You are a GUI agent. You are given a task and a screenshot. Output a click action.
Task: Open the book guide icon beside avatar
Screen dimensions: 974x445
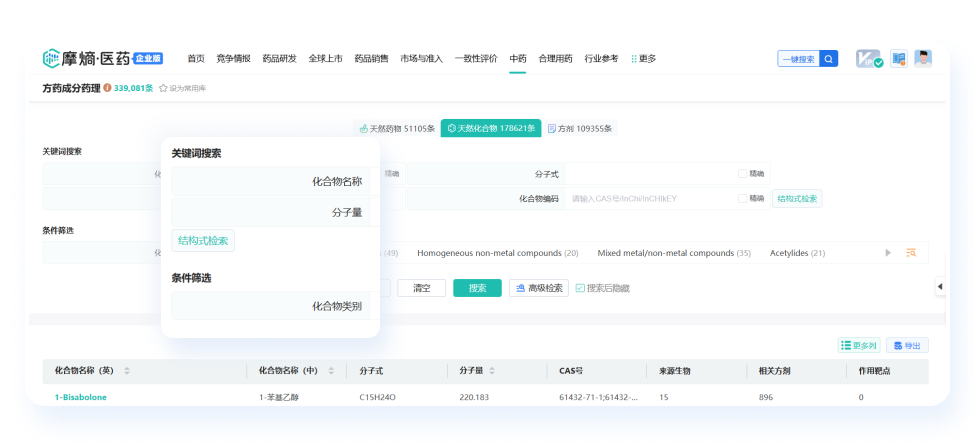pos(898,59)
